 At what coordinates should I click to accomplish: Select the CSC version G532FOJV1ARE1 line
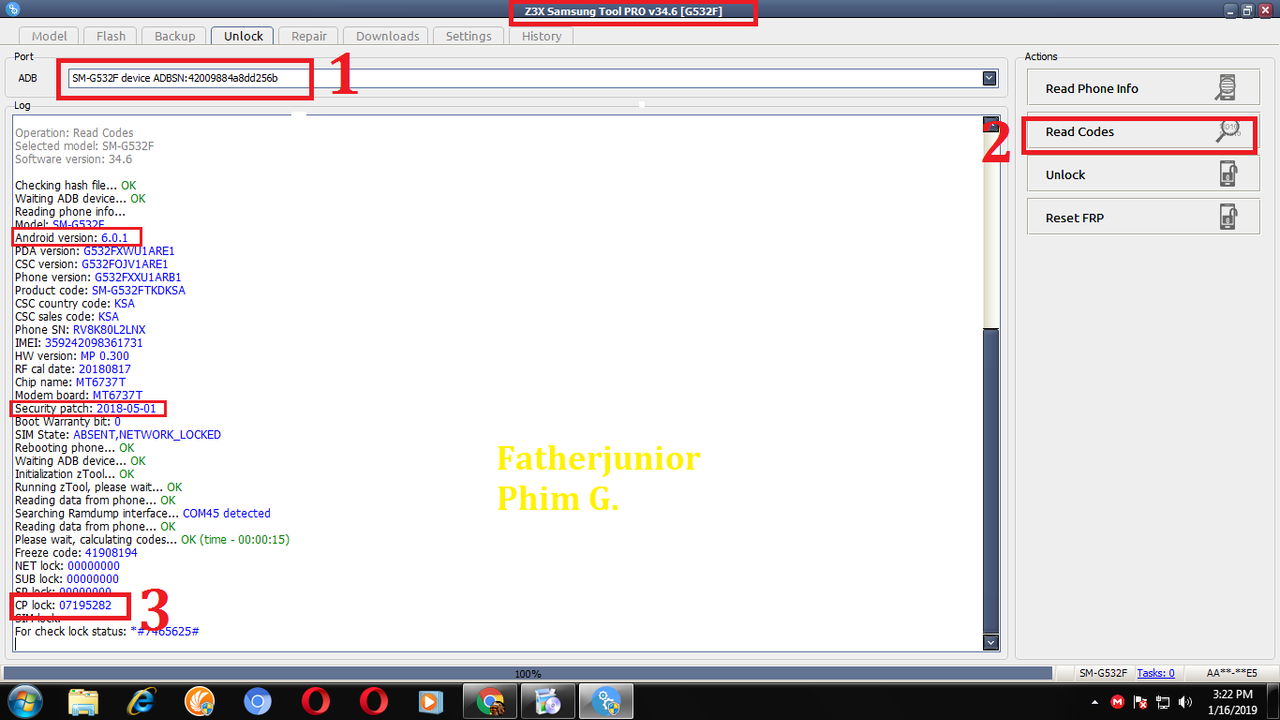(x=91, y=264)
